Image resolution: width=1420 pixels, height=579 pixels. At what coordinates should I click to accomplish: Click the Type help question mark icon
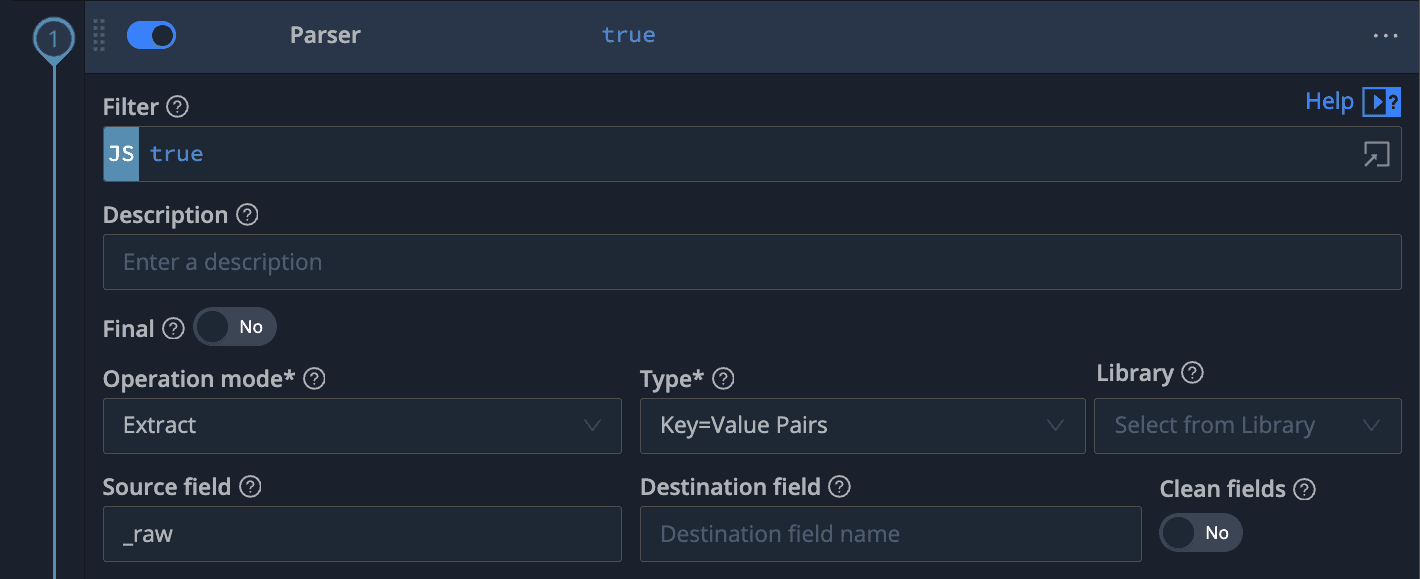click(723, 379)
